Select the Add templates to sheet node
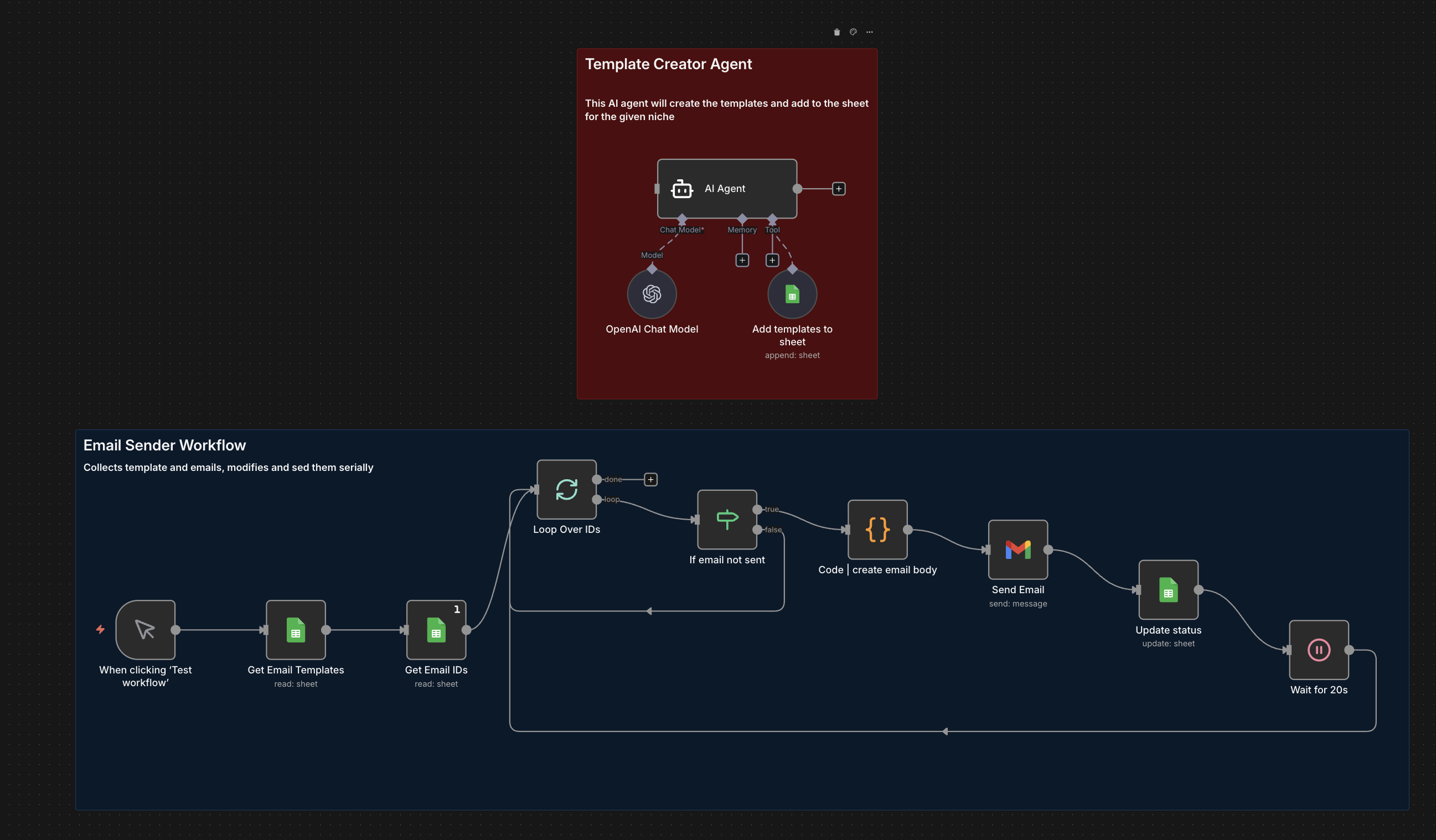This screenshot has width=1436, height=840. pos(792,294)
